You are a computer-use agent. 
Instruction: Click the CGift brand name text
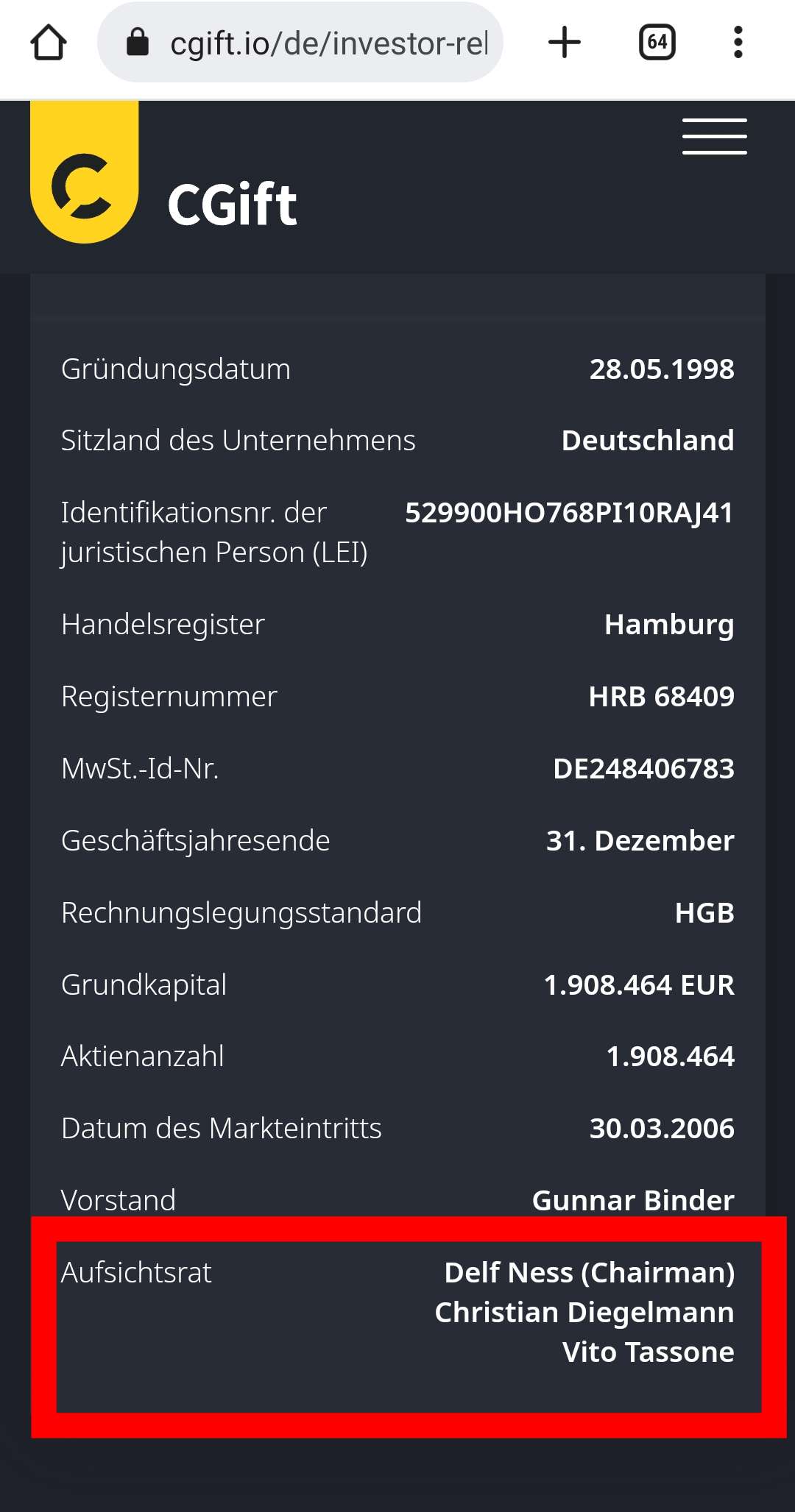click(232, 205)
